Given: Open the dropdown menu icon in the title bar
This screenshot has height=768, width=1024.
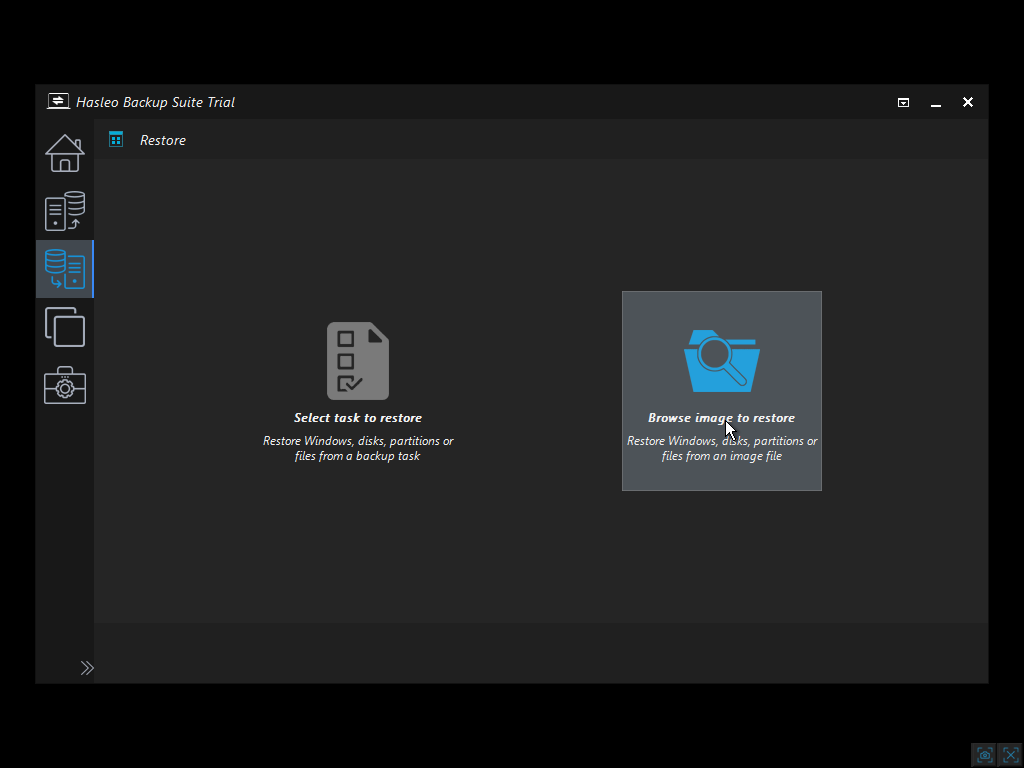Looking at the screenshot, I should click(903, 102).
